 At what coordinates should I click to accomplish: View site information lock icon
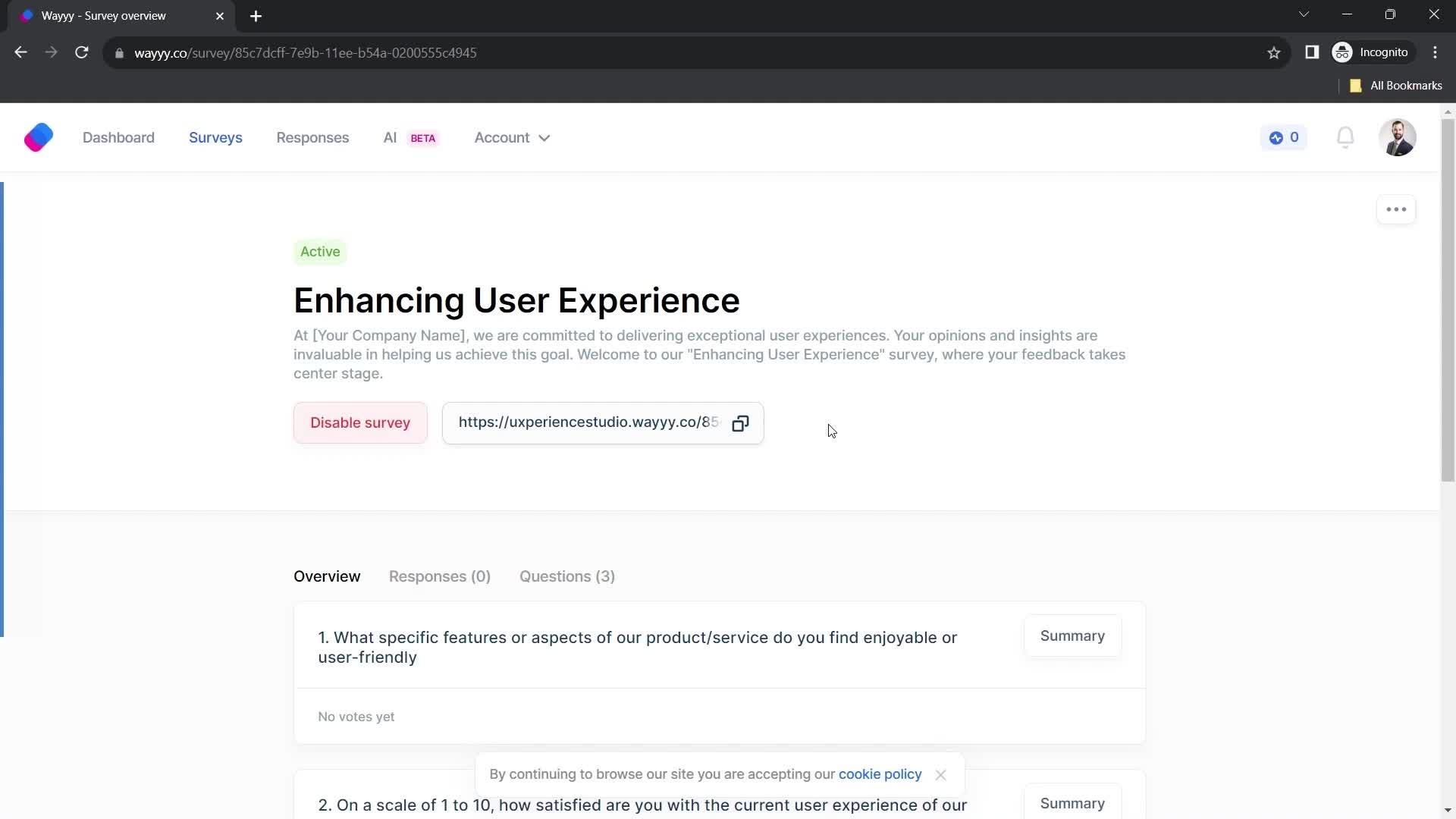119,53
